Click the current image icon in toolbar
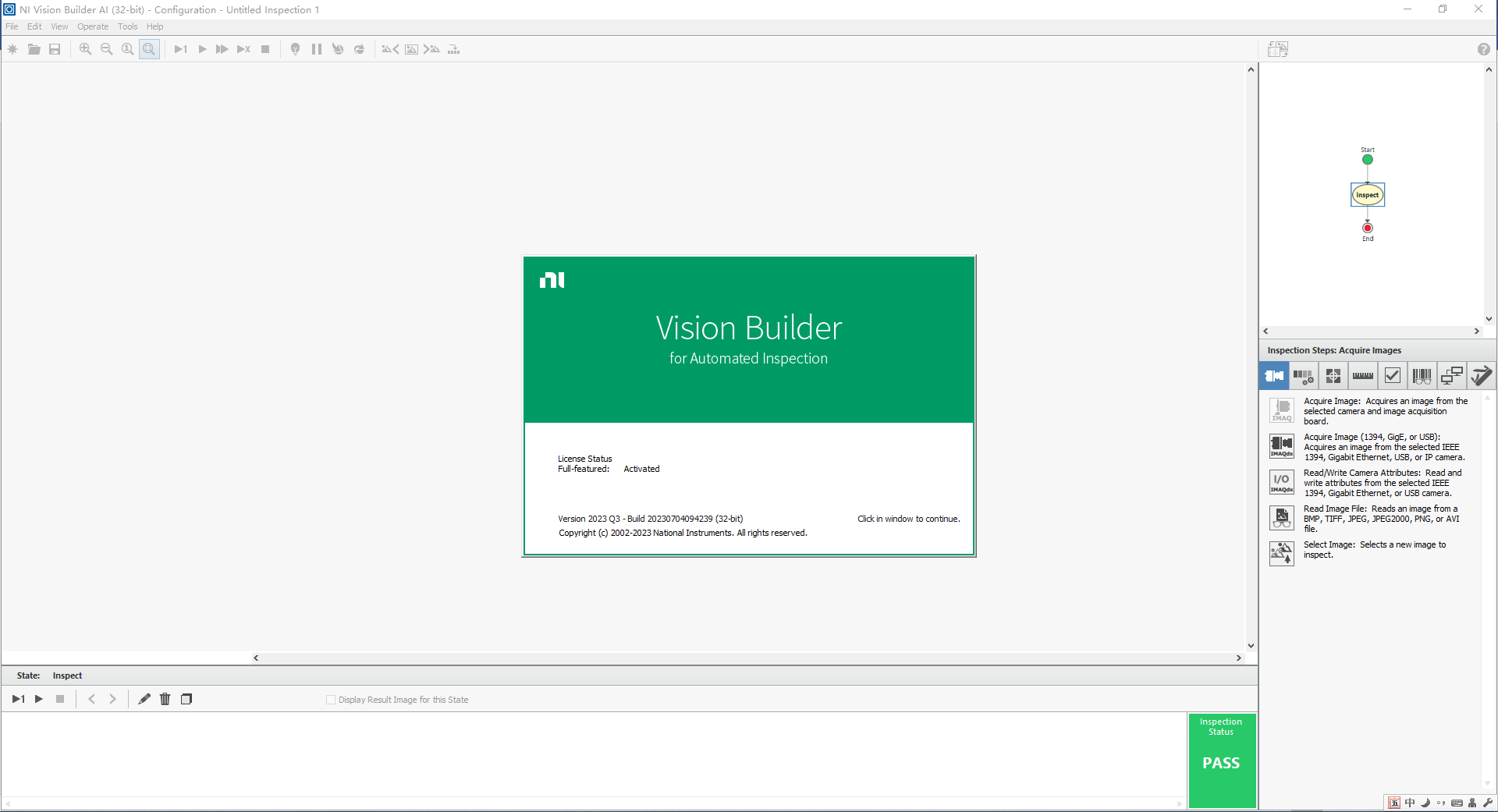1498x812 pixels. 411,49
